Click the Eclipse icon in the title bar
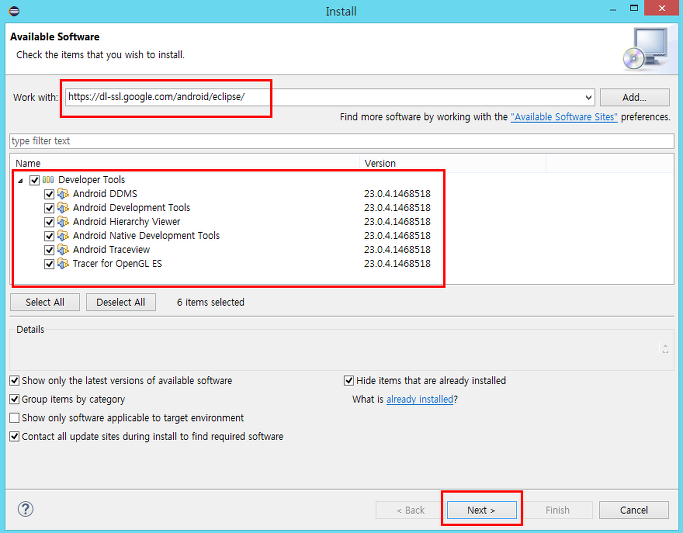 coord(14,11)
